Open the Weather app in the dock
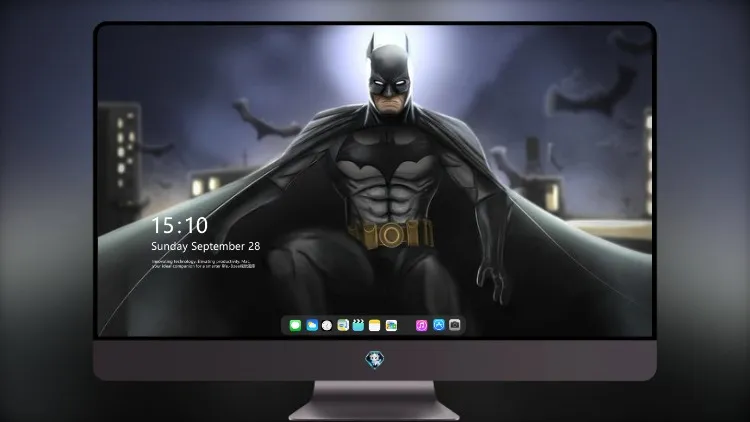 click(x=312, y=325)
